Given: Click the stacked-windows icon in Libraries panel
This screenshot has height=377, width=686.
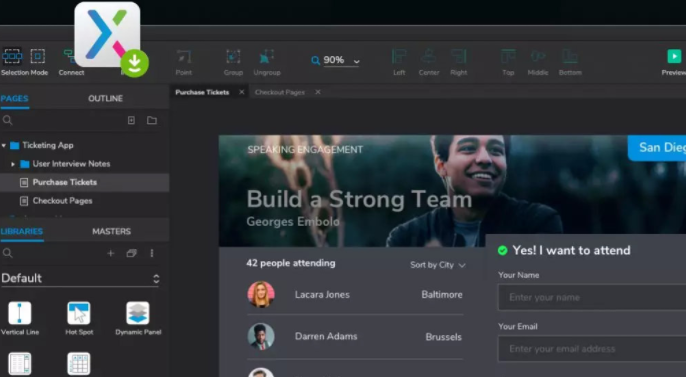Looking at the screenshot, I should click(x=131, y=253).
